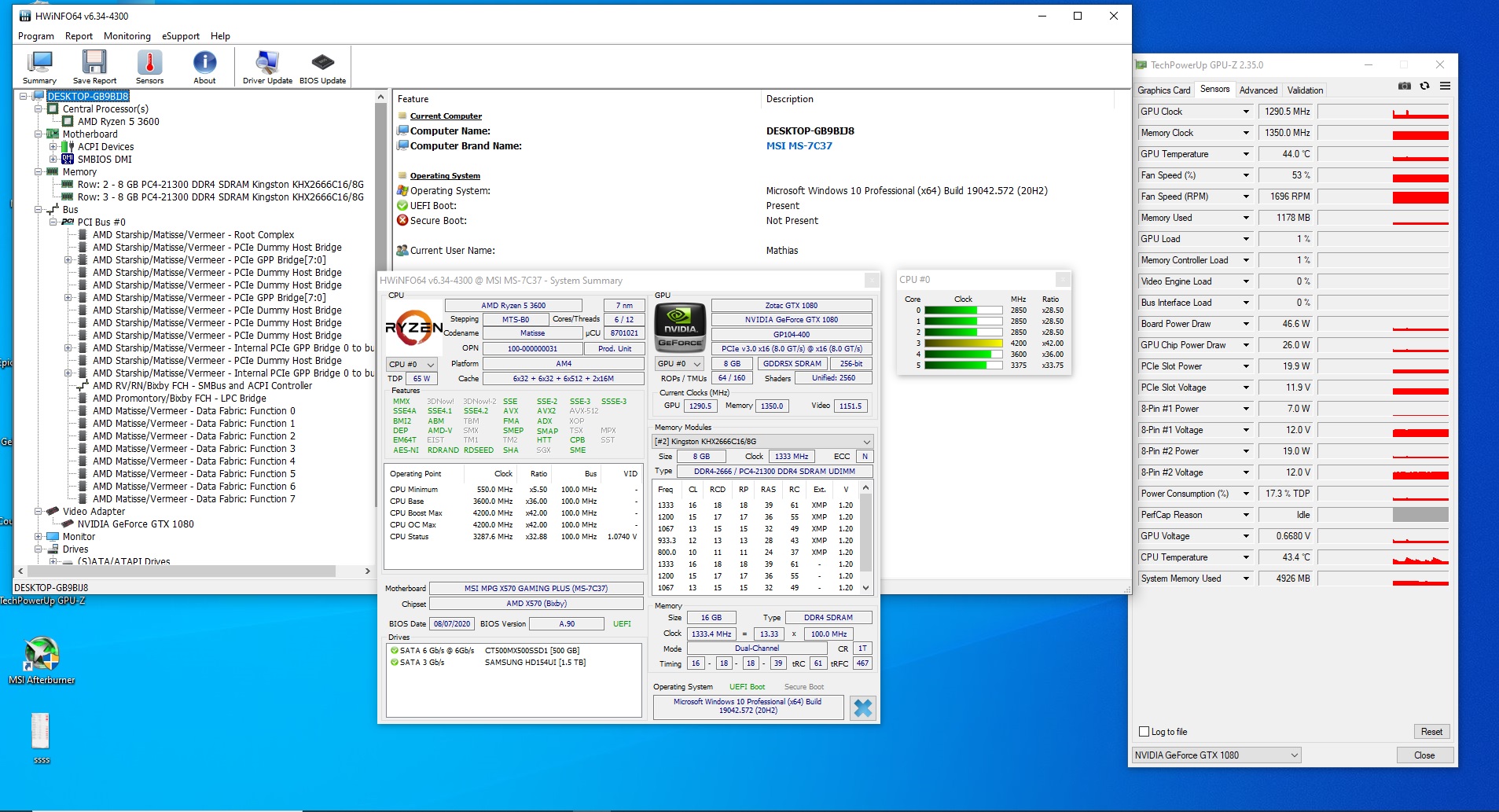Viewport: 1499px width, 812px height.
Task: Collapse the Central Processor(s) tree node
Action: 38,108
